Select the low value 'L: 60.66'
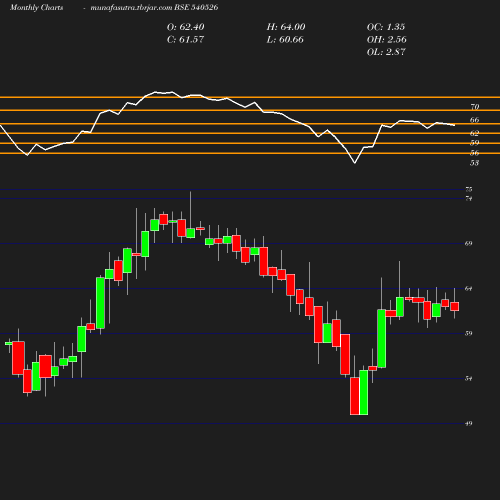The height and width of the screenshot is (500, 500). [285, 40]
